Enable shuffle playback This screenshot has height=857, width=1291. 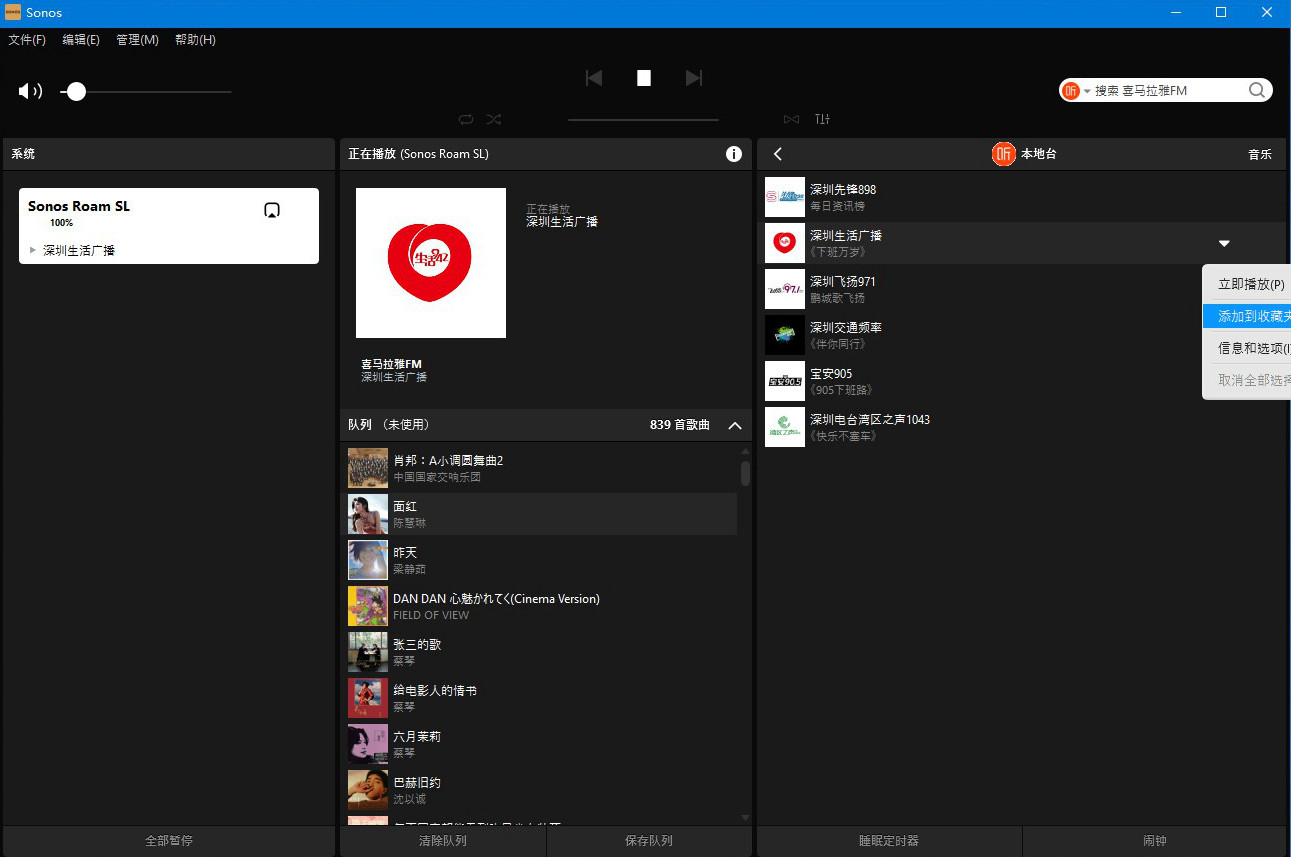(493, 119)
